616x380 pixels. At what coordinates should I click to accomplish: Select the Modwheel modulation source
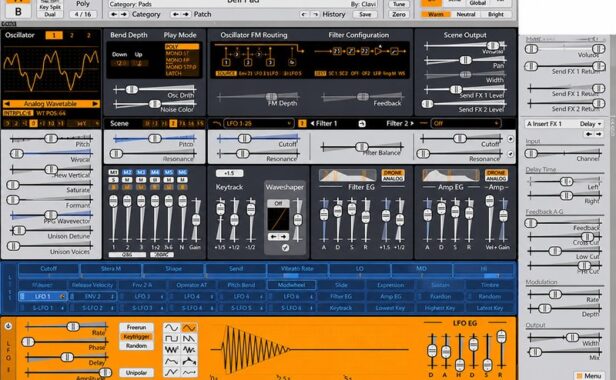tap(291, 285)
